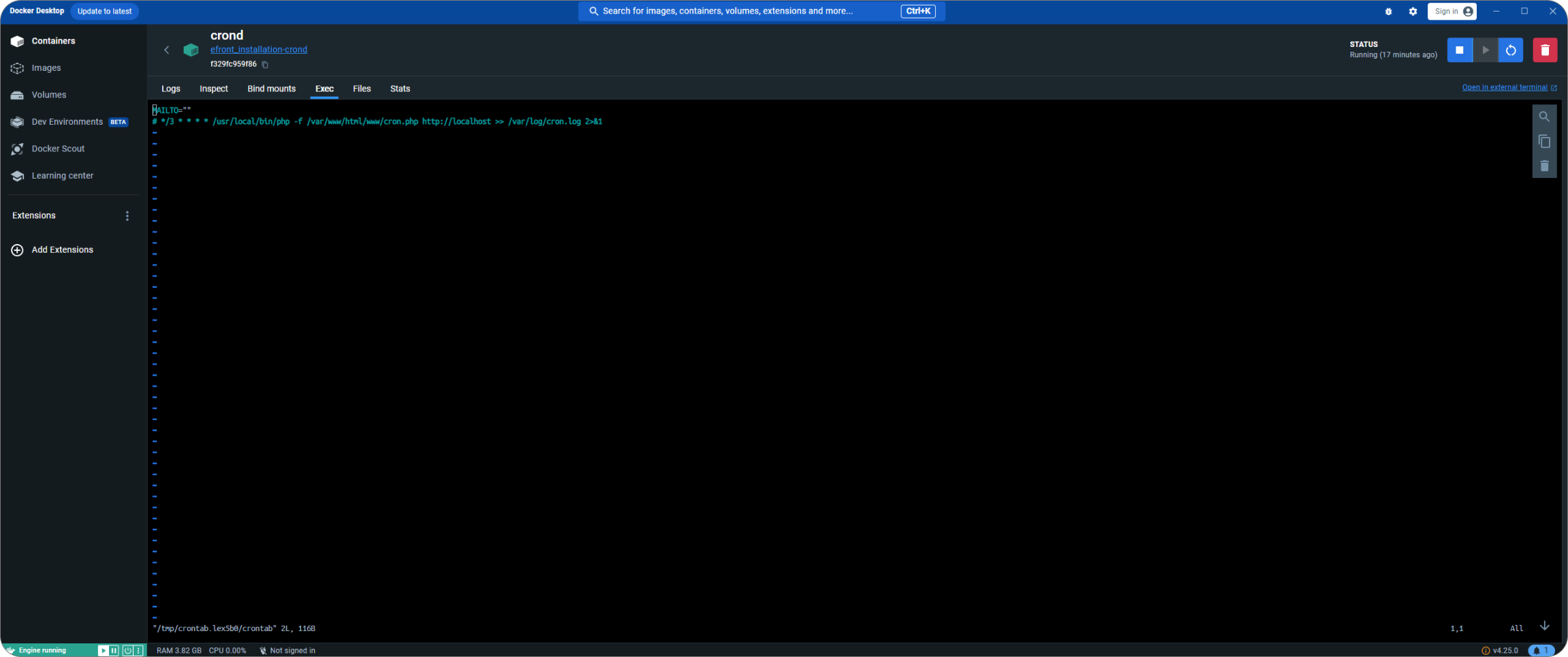Pause the Docker engine
1568x657 pixels.
(x=114, y=651)
